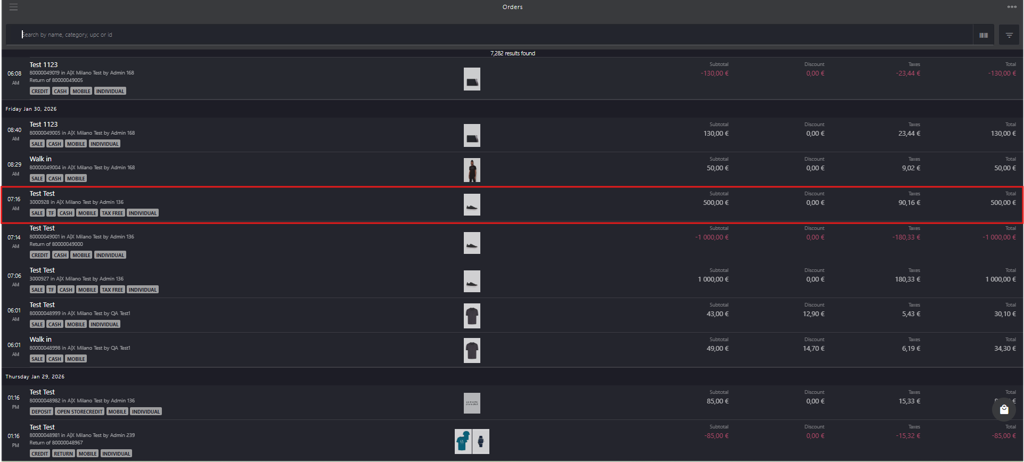Click the taxes value 9,02 €
Screen dimensions: 1024x462
(911, 168)
